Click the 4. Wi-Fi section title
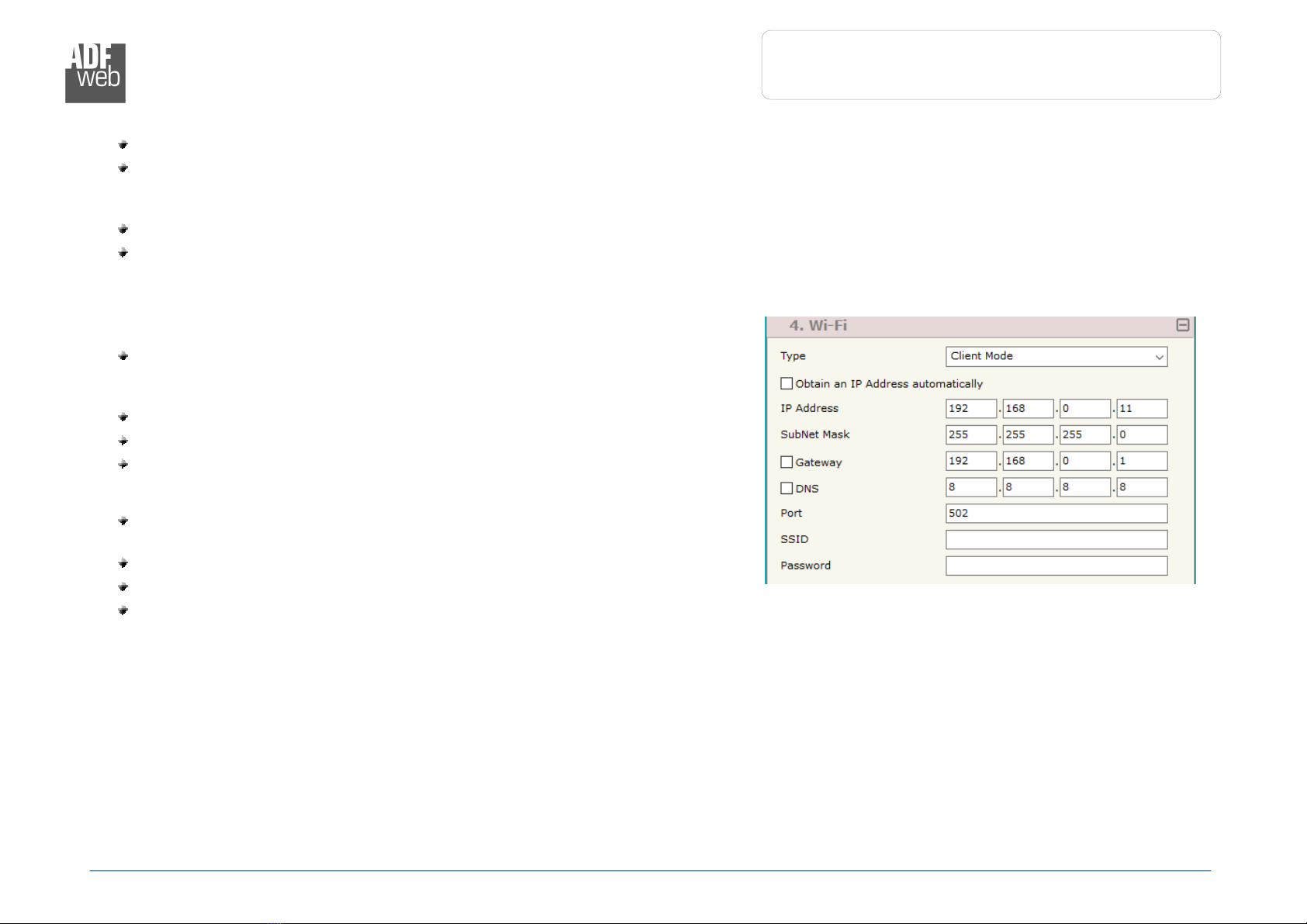Image resolution: width=1307 pixels, height=924 pixels. [x=818, y=326]
